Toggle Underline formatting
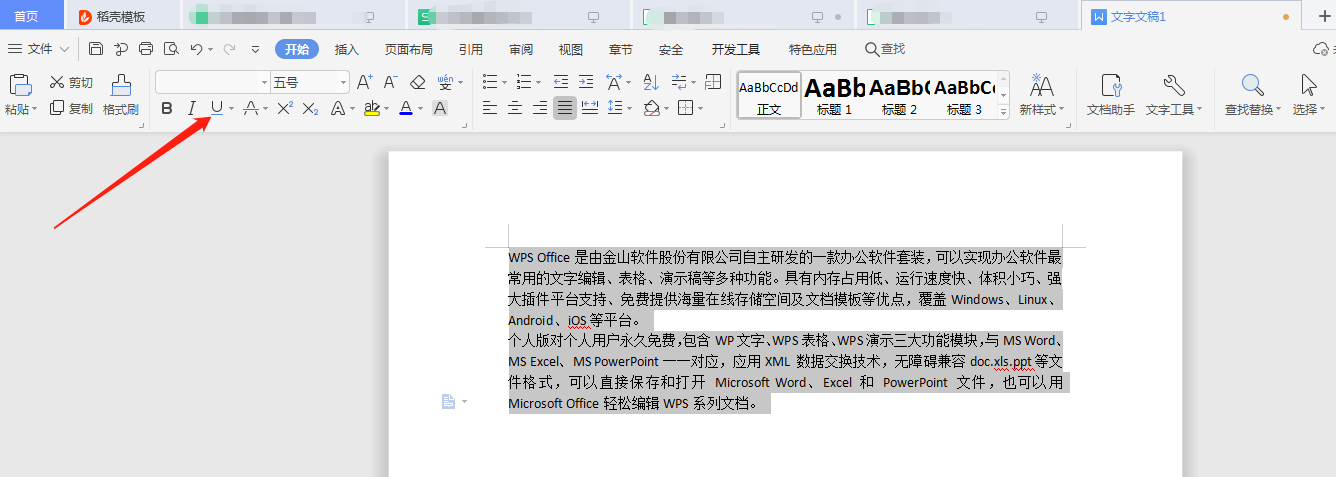The image size is (1336, 477). point(217,108)
